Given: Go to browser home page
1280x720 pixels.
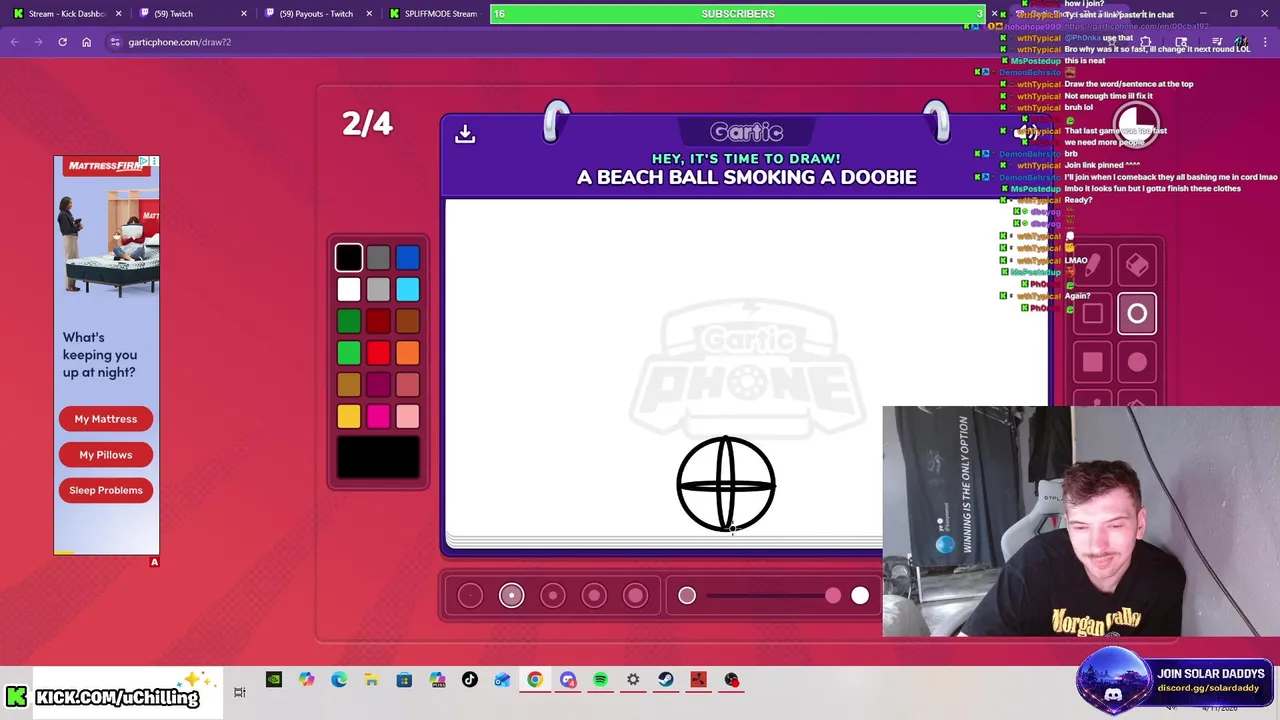Looking at the screenshot, I should [86, 42].
